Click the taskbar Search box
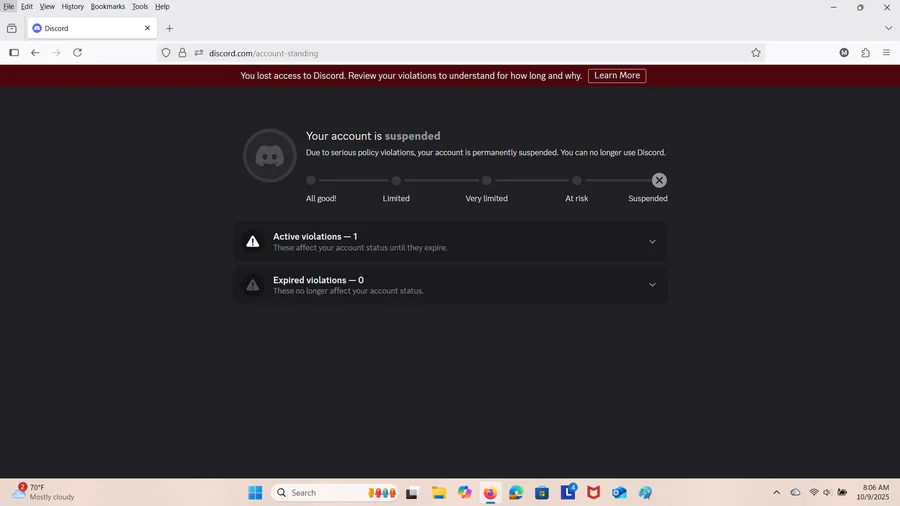 pyautogui.click(x=335, y=493)
